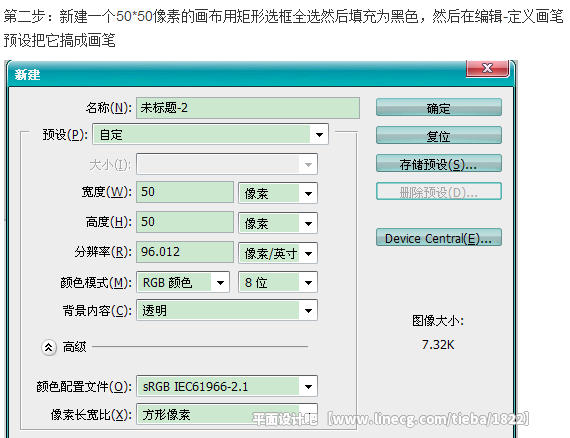Collapse the 高级 section chevron
Viewport: 570px width, 438px height.
49,347
